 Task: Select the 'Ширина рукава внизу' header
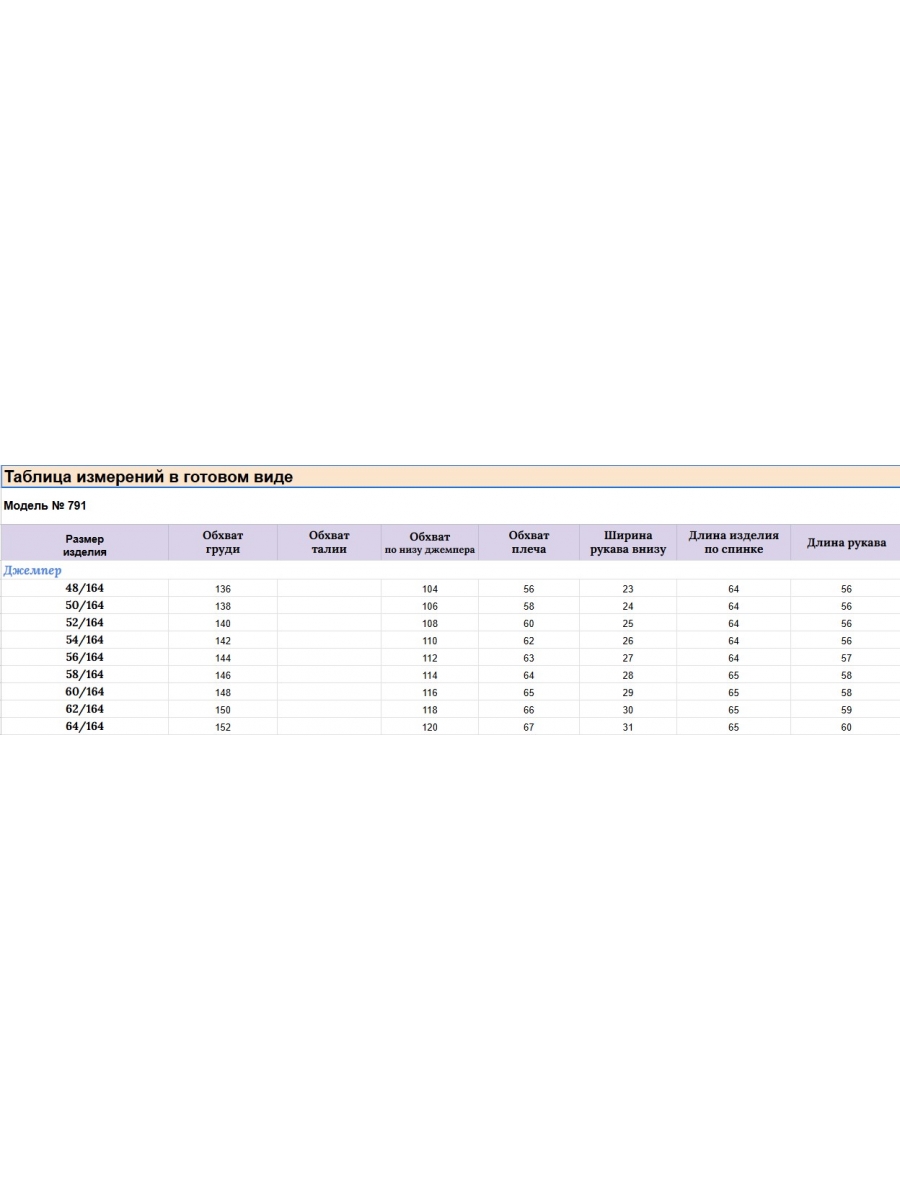(x=628, y=543)
